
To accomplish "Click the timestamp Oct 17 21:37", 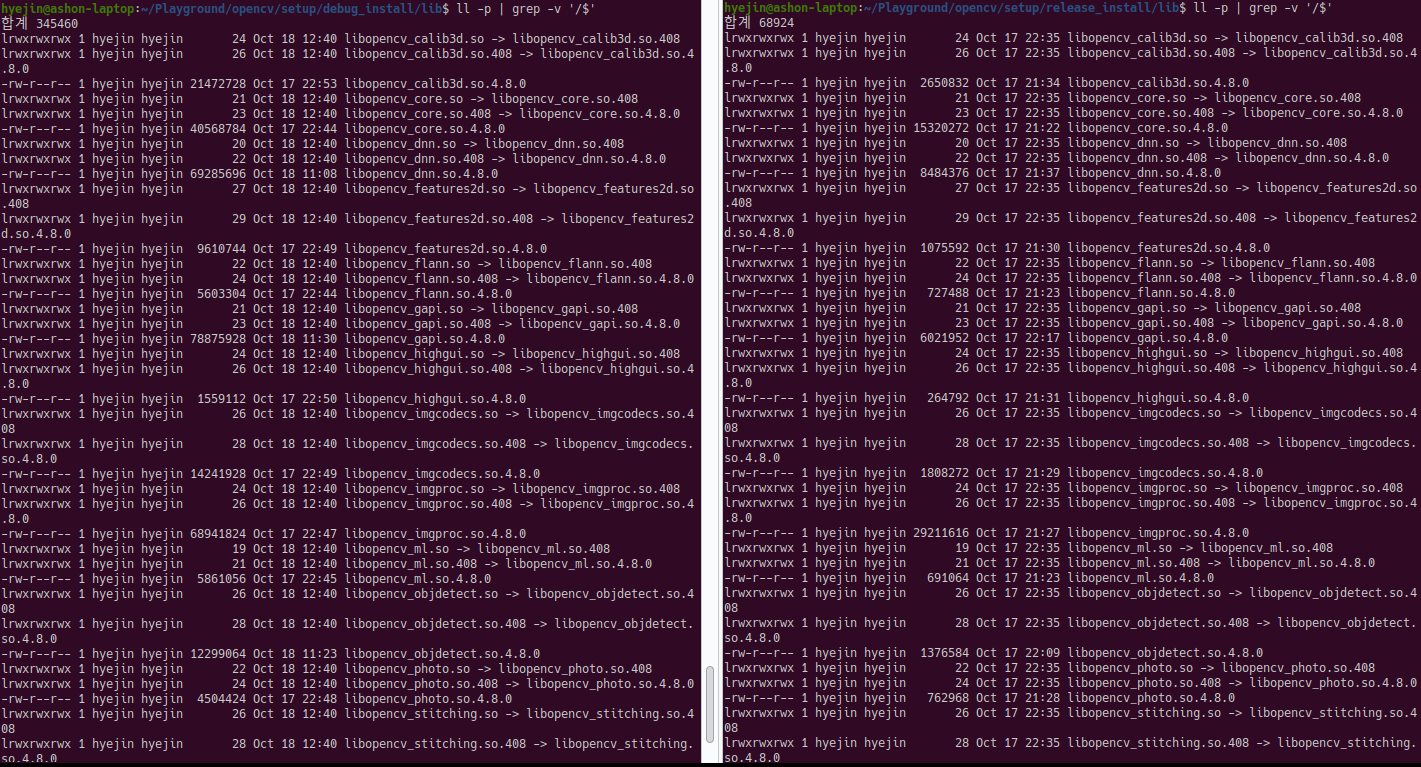I will click(1018, 173).
